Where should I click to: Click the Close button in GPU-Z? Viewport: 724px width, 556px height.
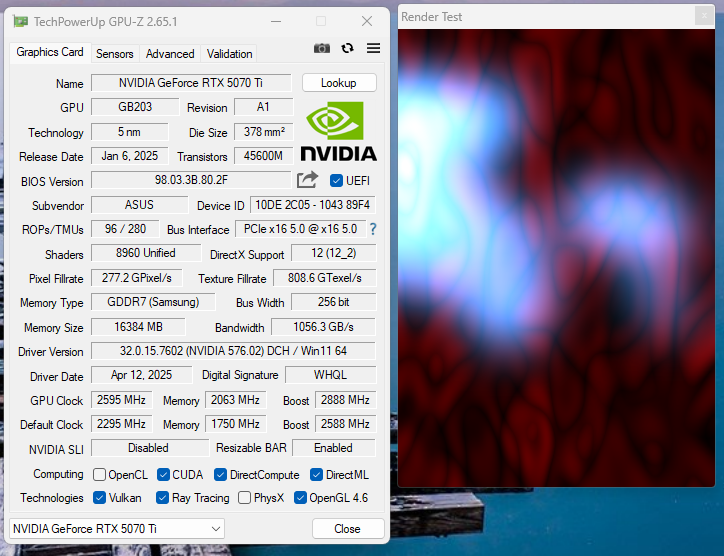tap(348, 529)
